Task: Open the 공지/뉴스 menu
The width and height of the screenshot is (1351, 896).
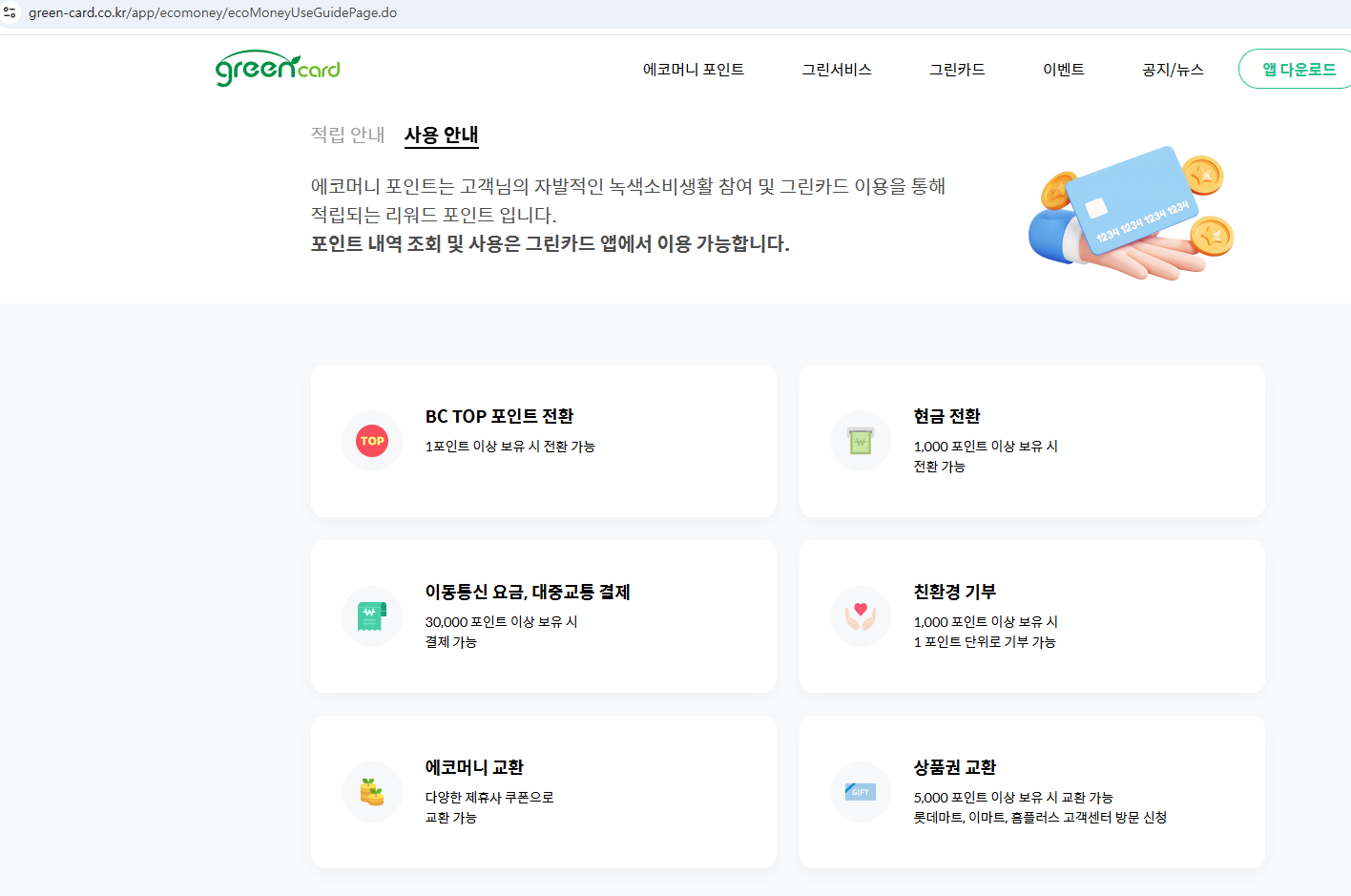Action: point(1172,69)
